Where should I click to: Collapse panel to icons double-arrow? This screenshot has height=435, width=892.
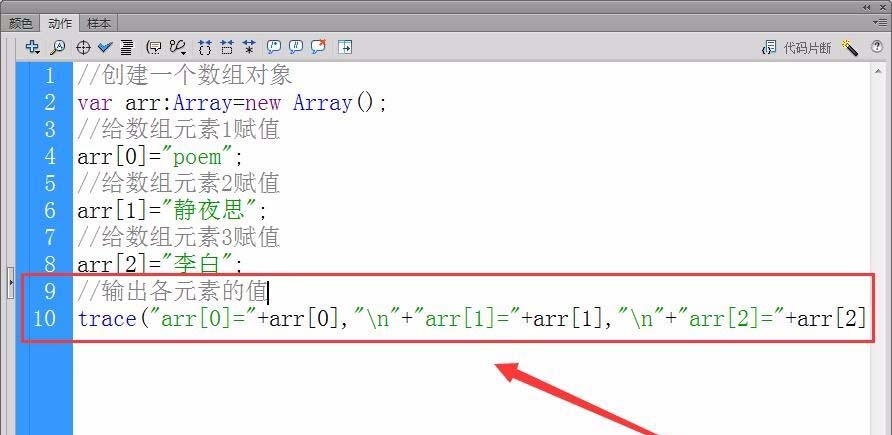point(866,7)
